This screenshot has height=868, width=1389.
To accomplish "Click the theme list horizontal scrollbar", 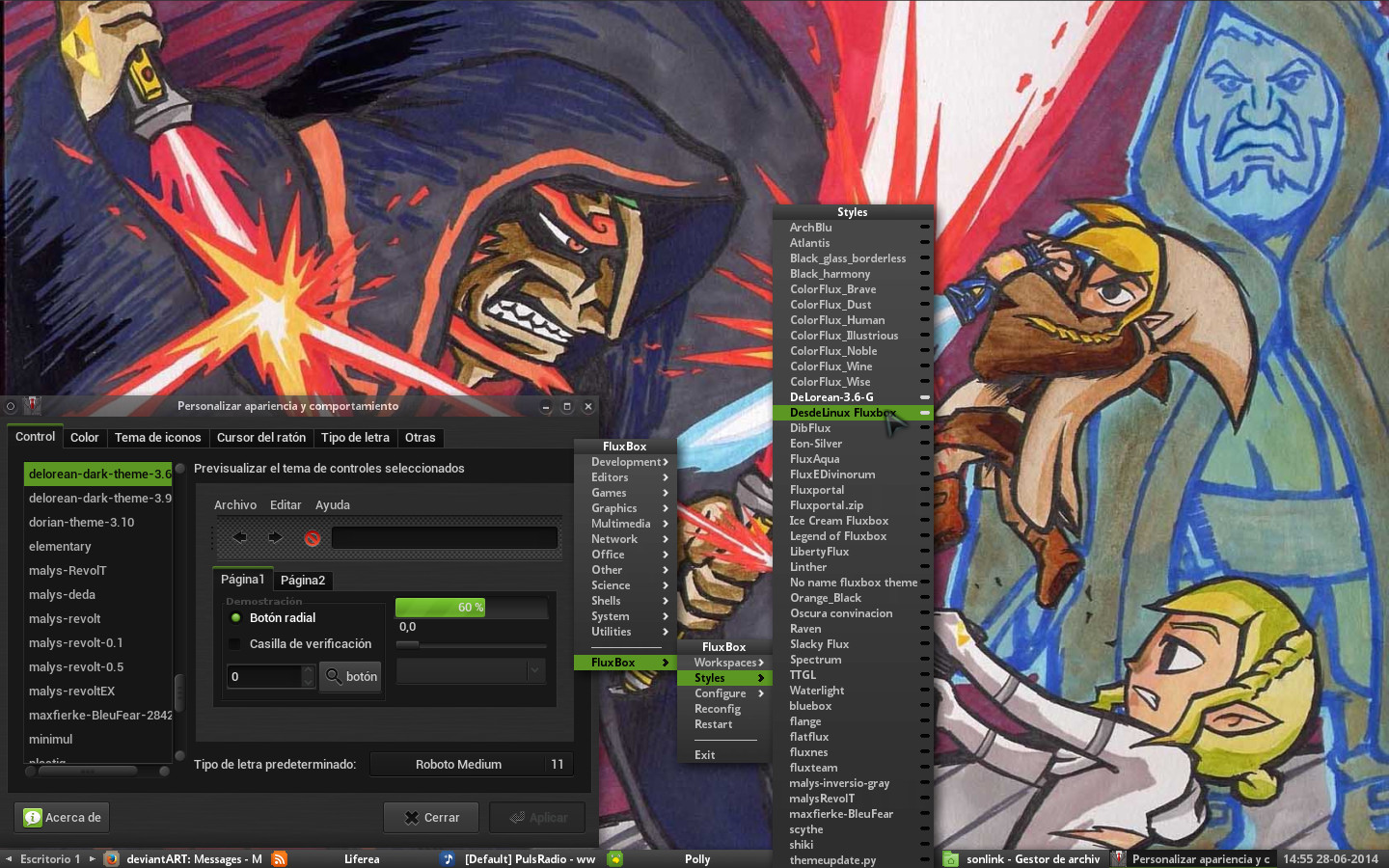I will [96, 771].
